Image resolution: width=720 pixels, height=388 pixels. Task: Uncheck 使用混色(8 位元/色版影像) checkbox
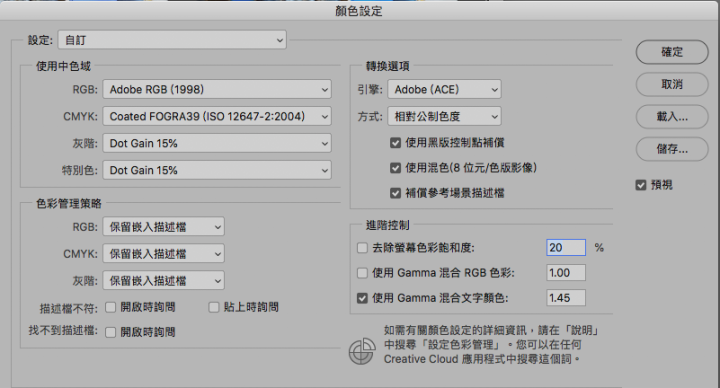click(395, 168)
